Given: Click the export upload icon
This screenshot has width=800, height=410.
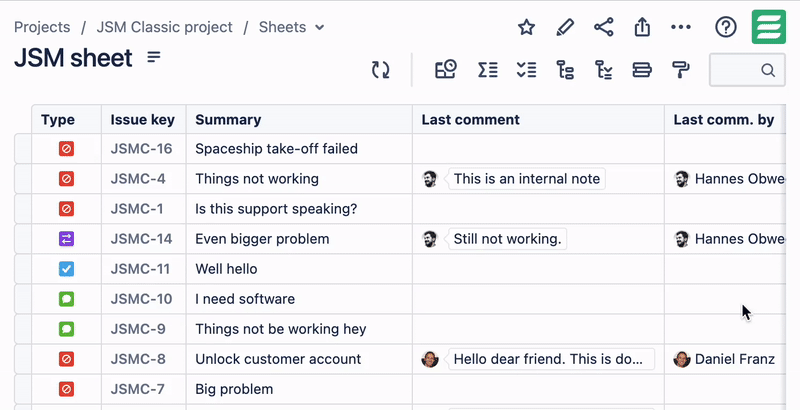Looking at the screenshot, I should [x=643, y=28].
